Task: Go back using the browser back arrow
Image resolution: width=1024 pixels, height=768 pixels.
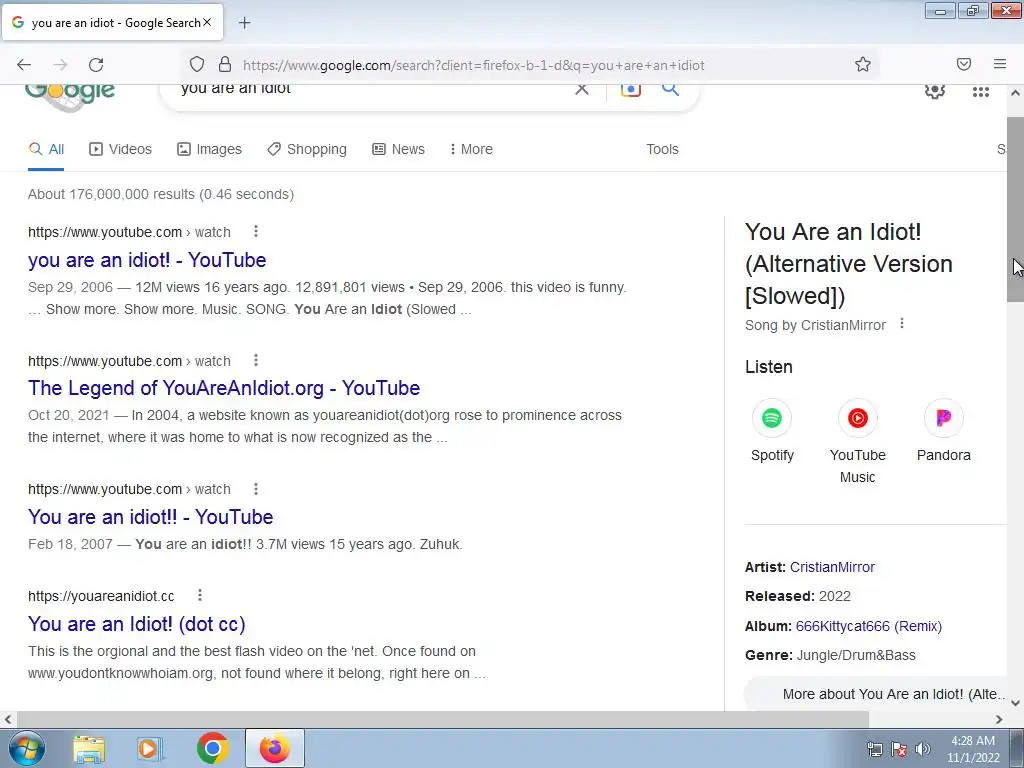Action: pos(24,65)
